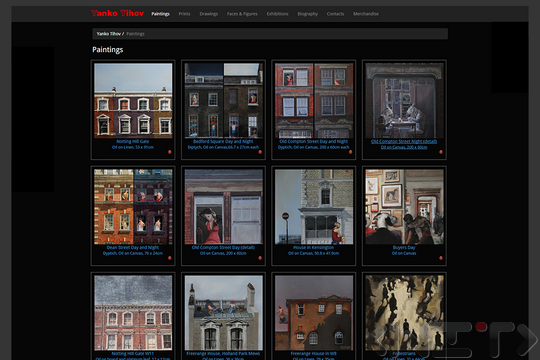Click the Dean Street Day and Night title
Image resolution: width=540 pixels, height=360 pixels.
(x=133, y=247)
